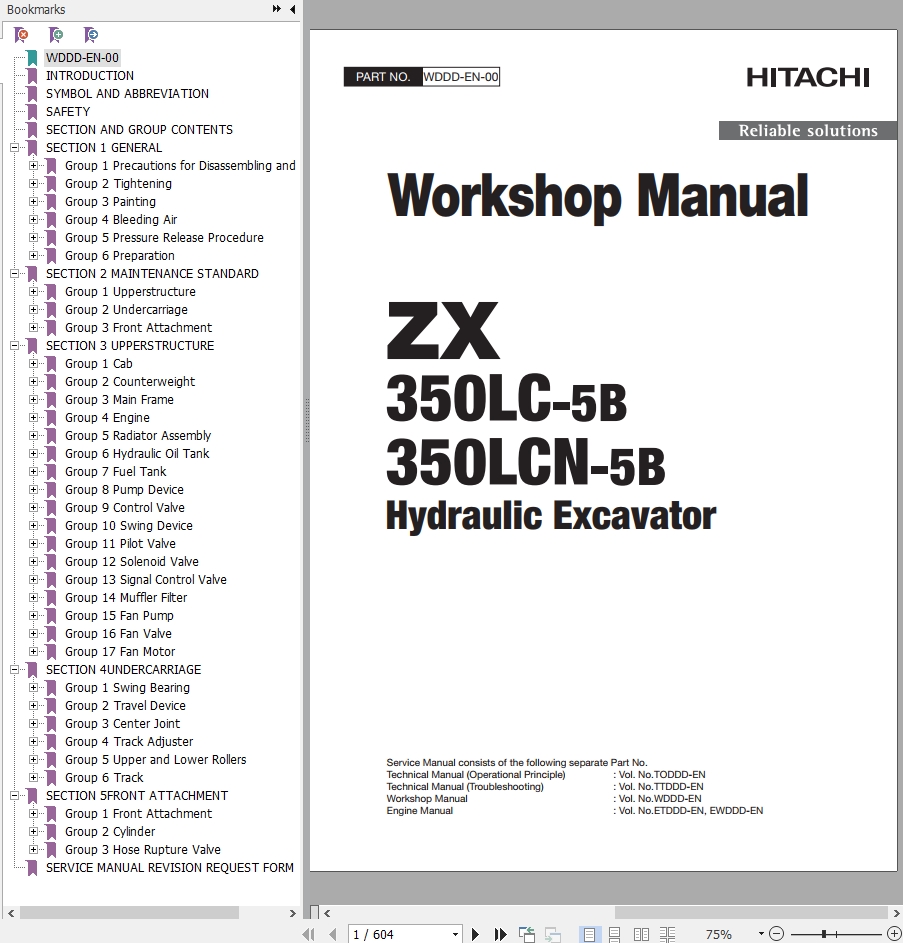Screen dimensions: 903x943
Task: Open Group 1 Upperstructure bookmark
Action: point(131,292)
